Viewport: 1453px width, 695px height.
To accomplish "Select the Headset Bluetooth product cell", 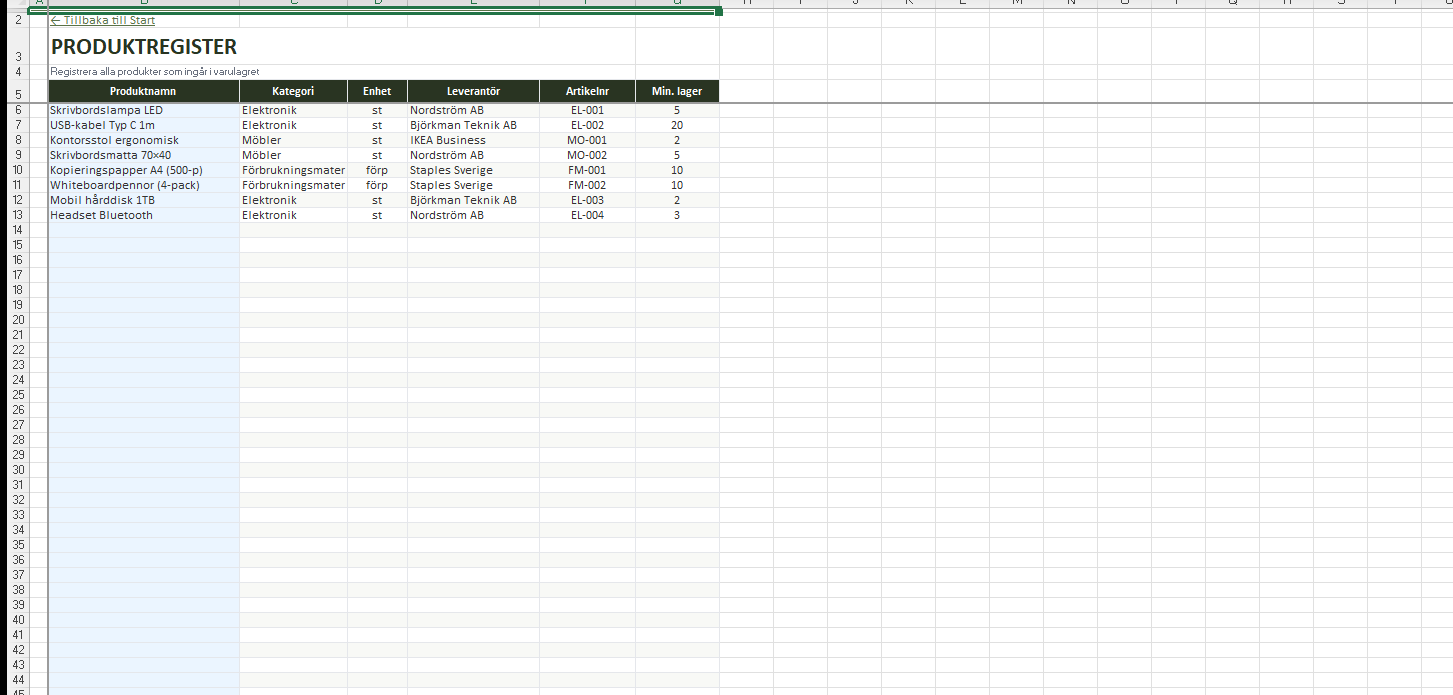I will [x=143, y=215].
